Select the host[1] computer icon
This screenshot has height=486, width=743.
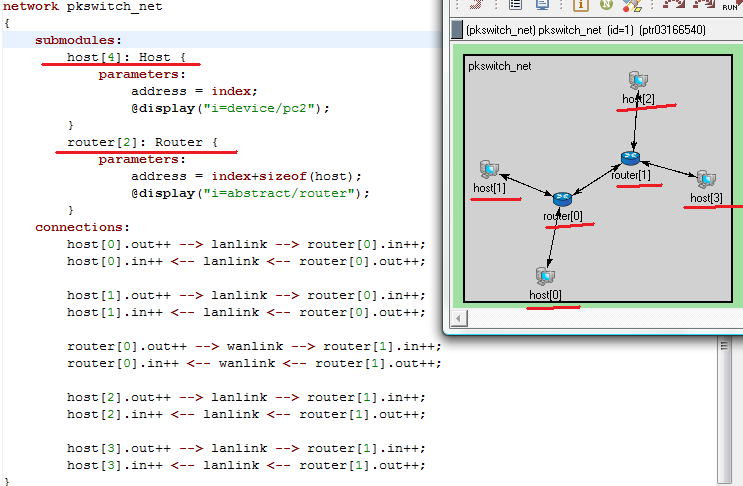489,169
